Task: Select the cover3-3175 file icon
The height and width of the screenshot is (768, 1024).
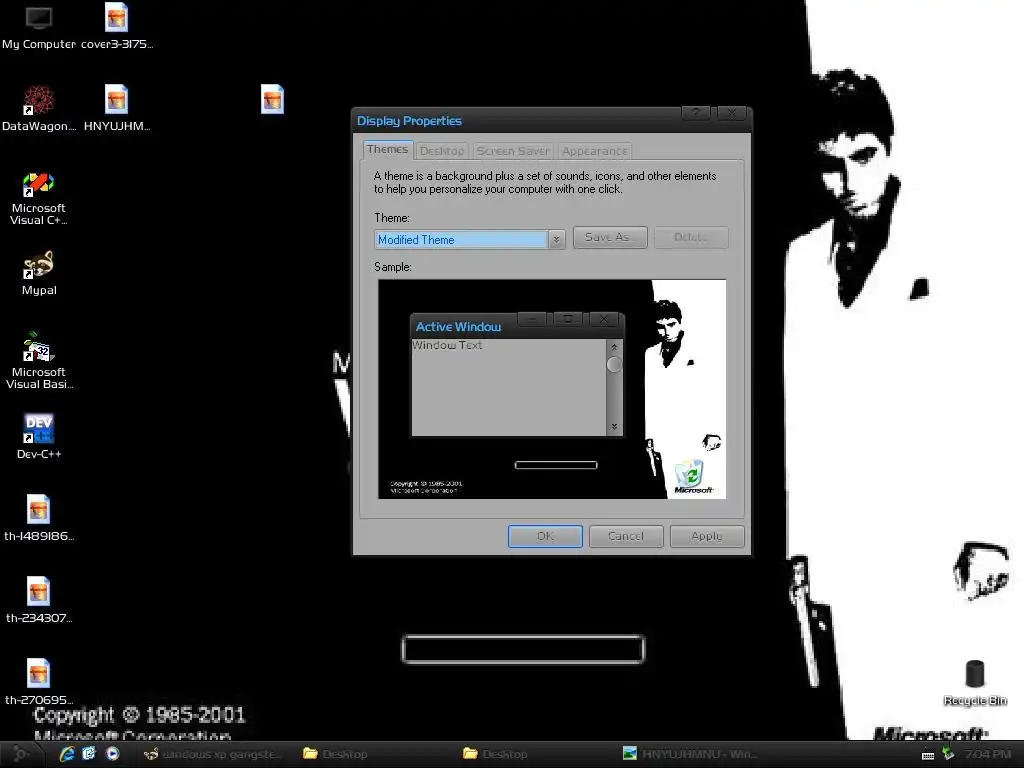Action: pyautogui.click(x=116, y=27)
